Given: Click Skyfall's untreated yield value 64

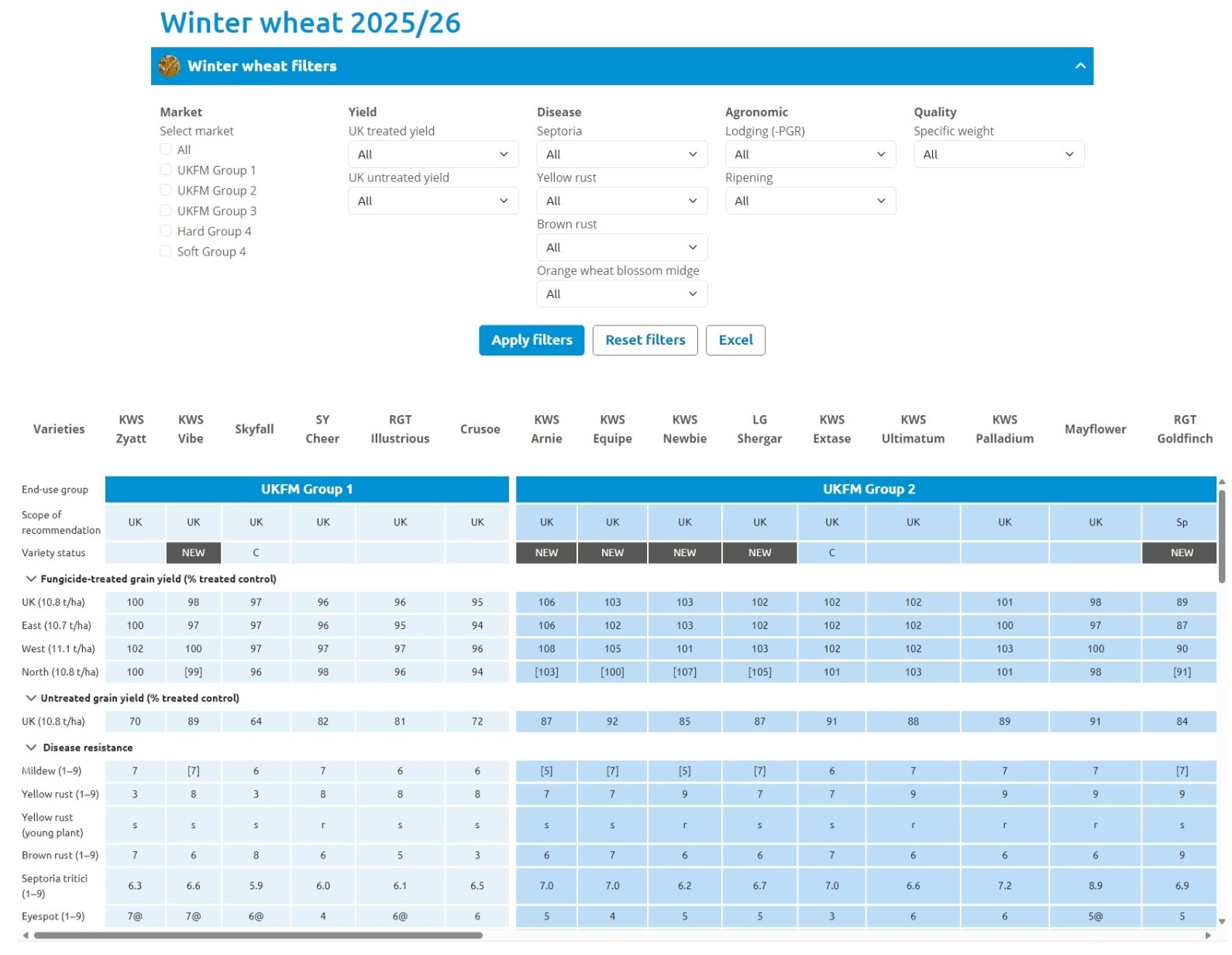Looking at the screenshot, I should click(x=256, y=721).
